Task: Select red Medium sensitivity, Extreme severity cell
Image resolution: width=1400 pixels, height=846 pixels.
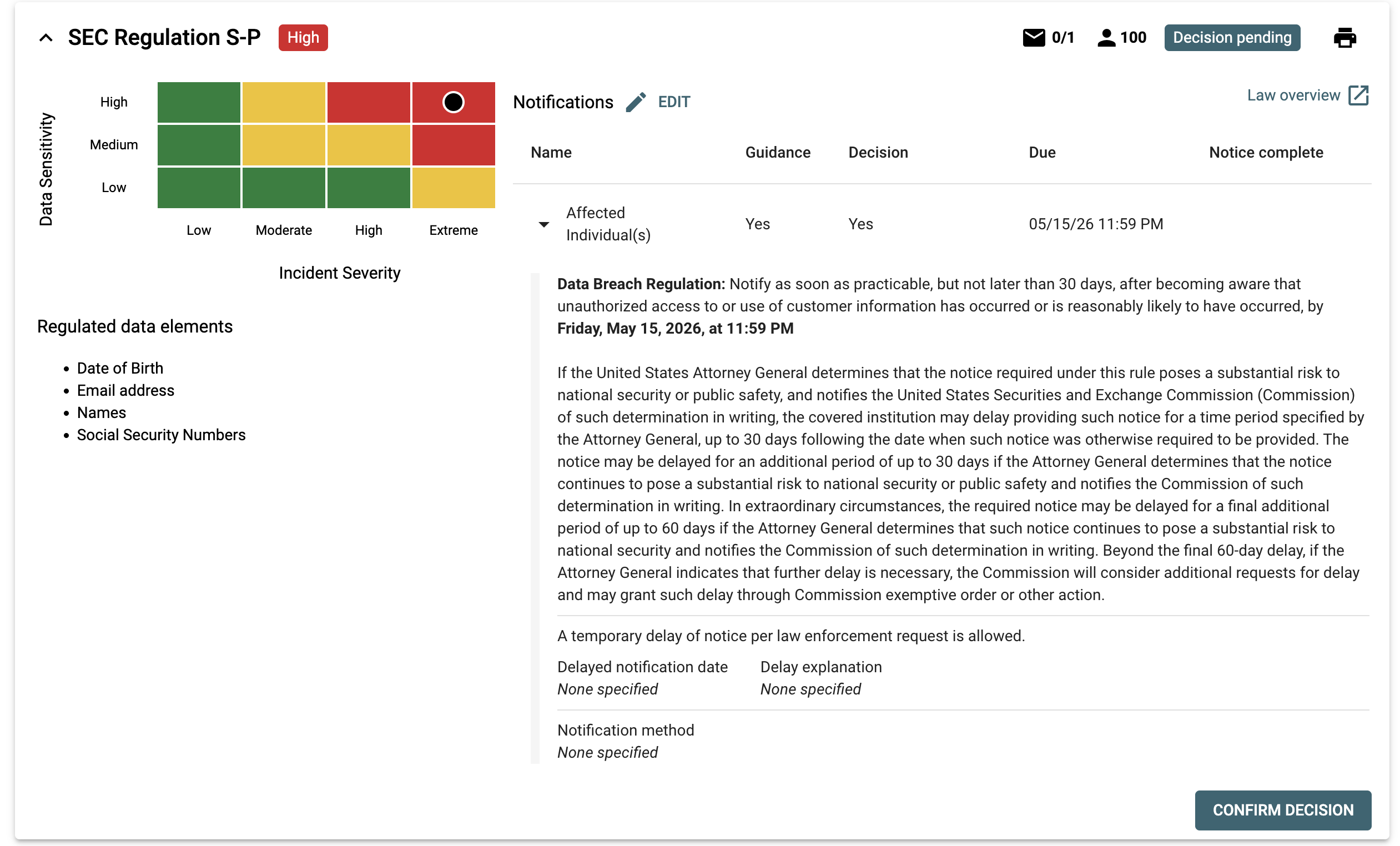Action: coord(453,145)
